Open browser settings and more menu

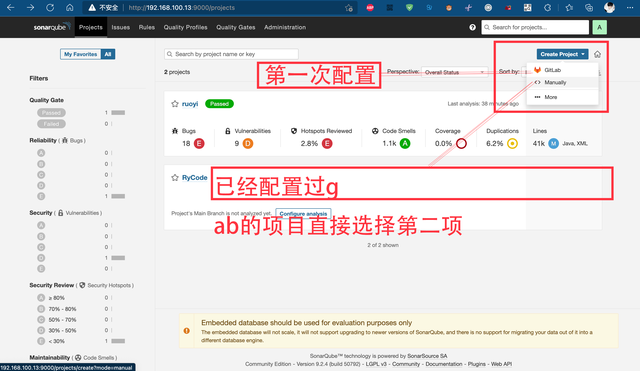(630, 7)
